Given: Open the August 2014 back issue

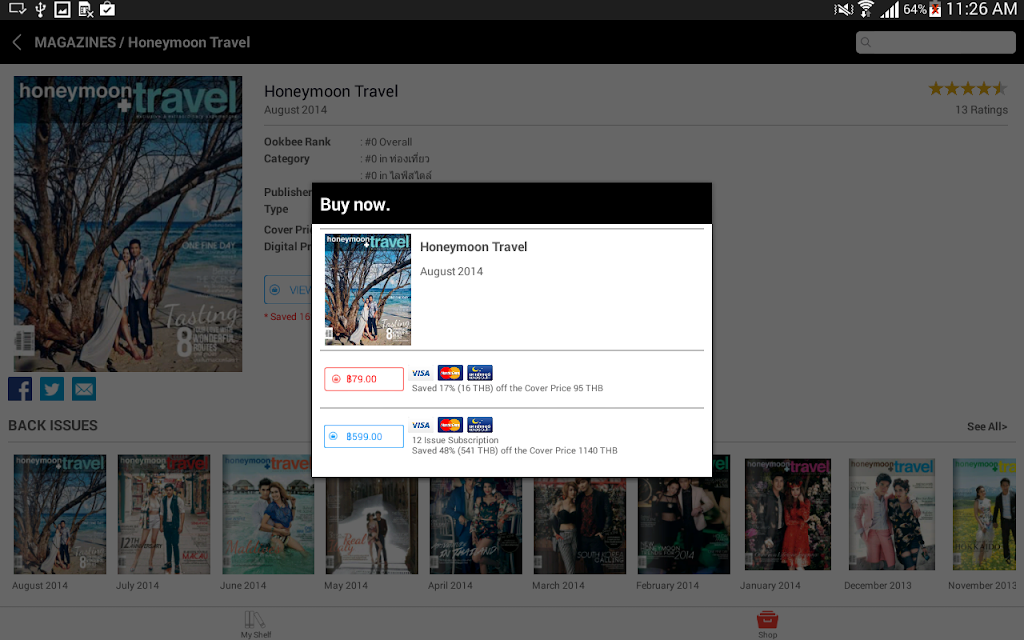Looking at the screenshot, I should (x=59, y=515).
